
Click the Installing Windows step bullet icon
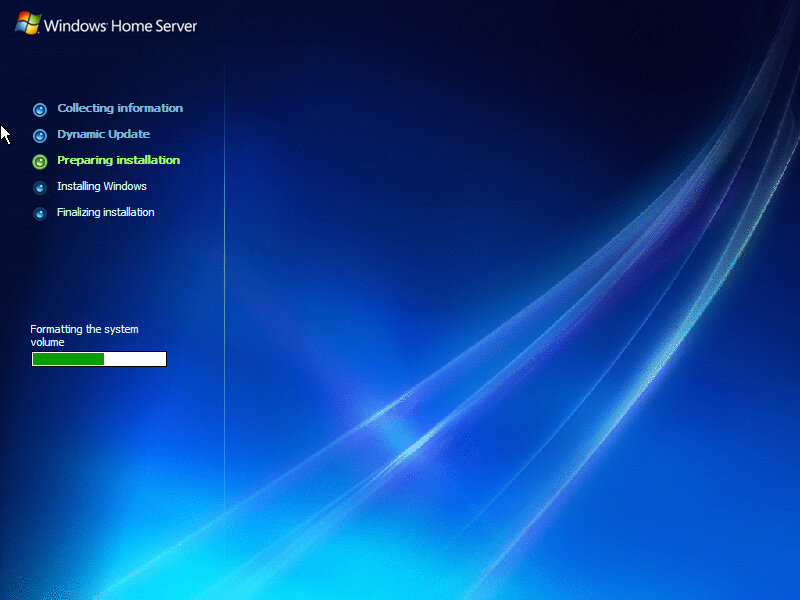click(40, 187)
